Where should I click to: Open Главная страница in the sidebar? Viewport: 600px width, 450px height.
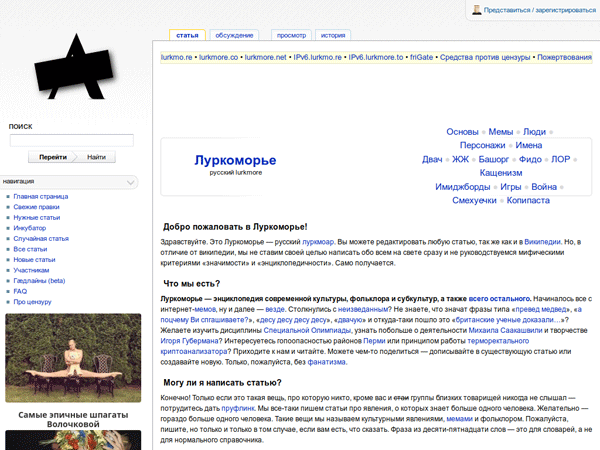[41, 196]
